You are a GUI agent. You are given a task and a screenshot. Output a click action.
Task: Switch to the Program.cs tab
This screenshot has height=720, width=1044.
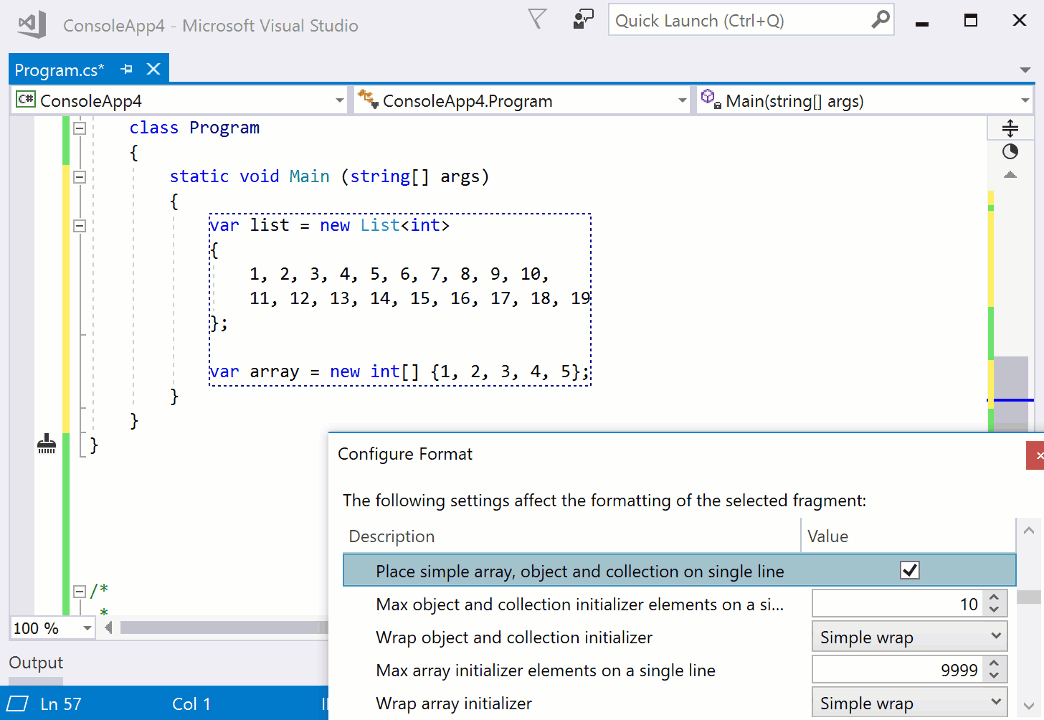[x=59, y=70]
